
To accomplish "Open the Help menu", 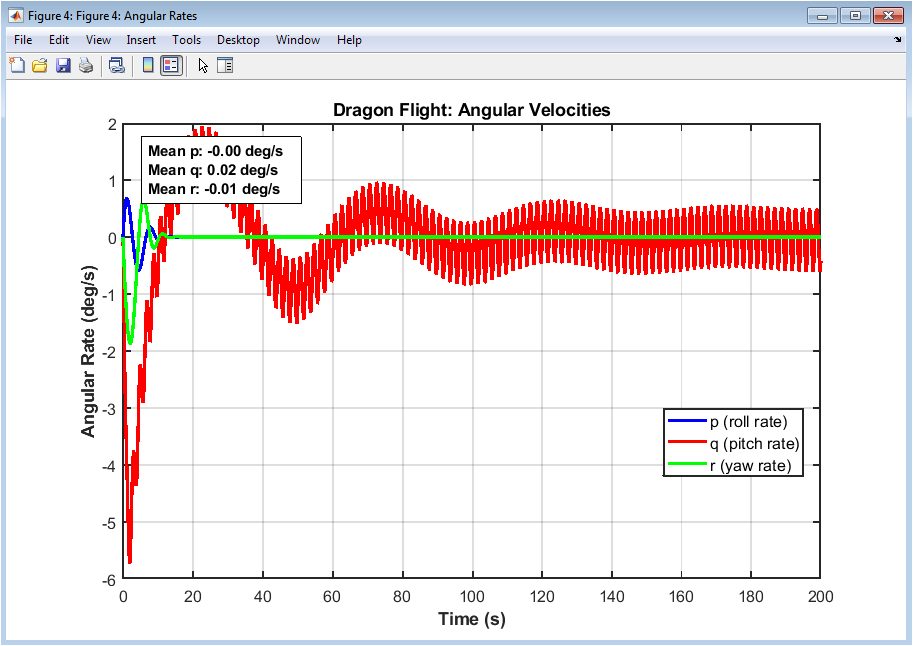I will pyautogui.click(x=349, y=40).
